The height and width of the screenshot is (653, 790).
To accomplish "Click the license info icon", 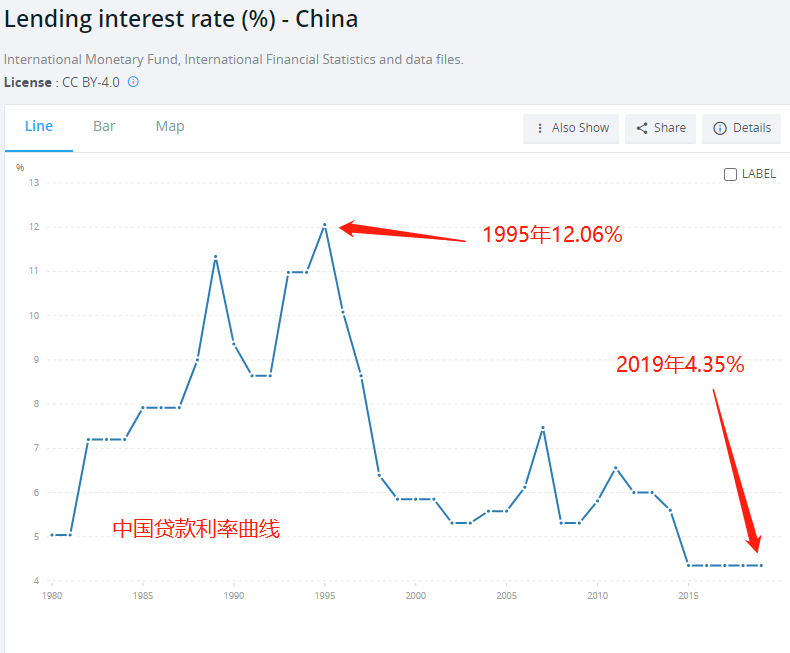I will [x=133, y=82].
